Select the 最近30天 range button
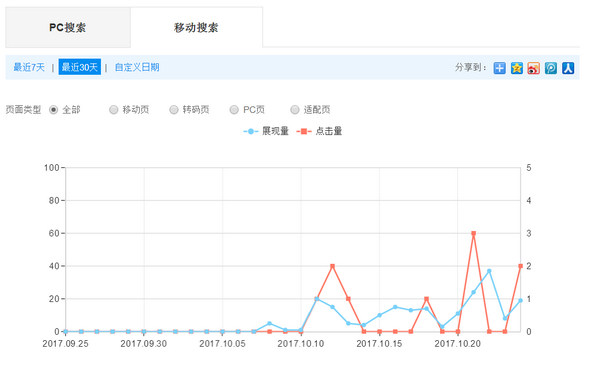 (80, 67)
